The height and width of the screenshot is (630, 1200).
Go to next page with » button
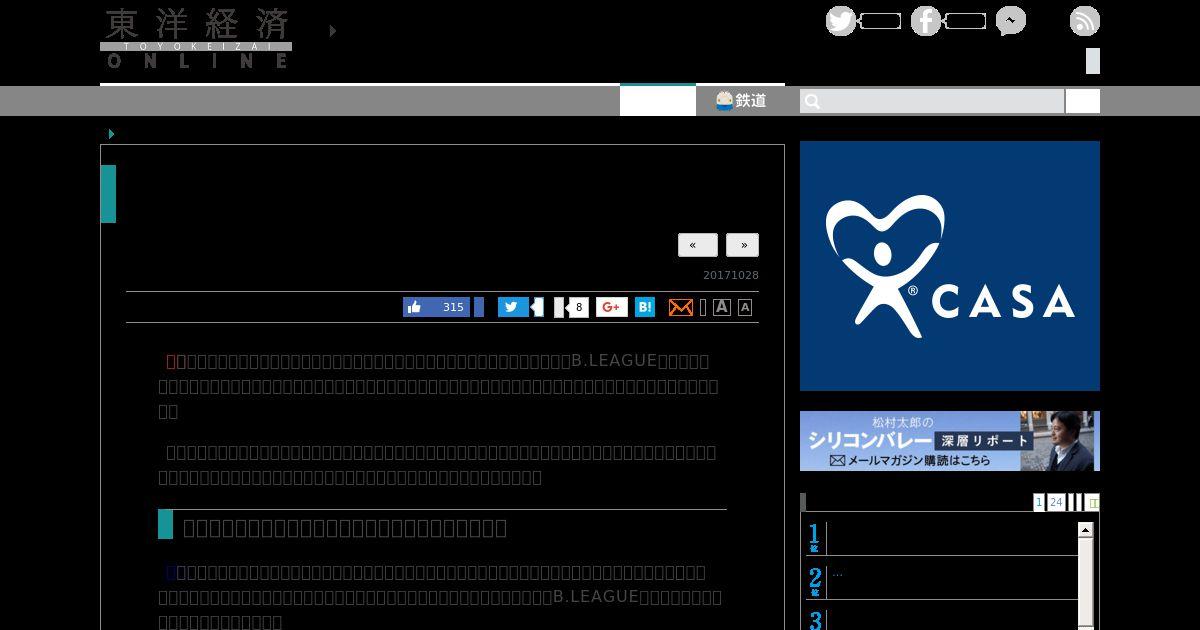743,245
